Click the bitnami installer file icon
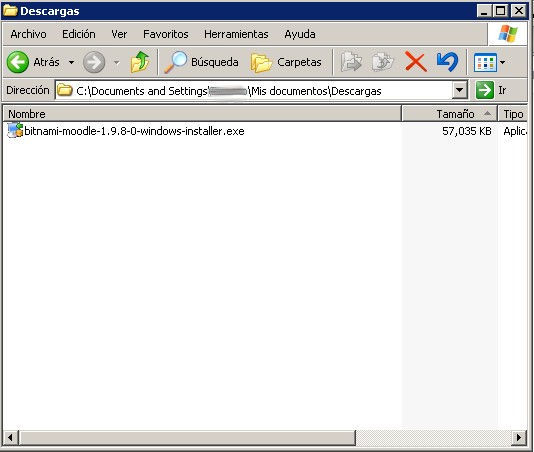 pyautogui.click(x=15, y=131)
